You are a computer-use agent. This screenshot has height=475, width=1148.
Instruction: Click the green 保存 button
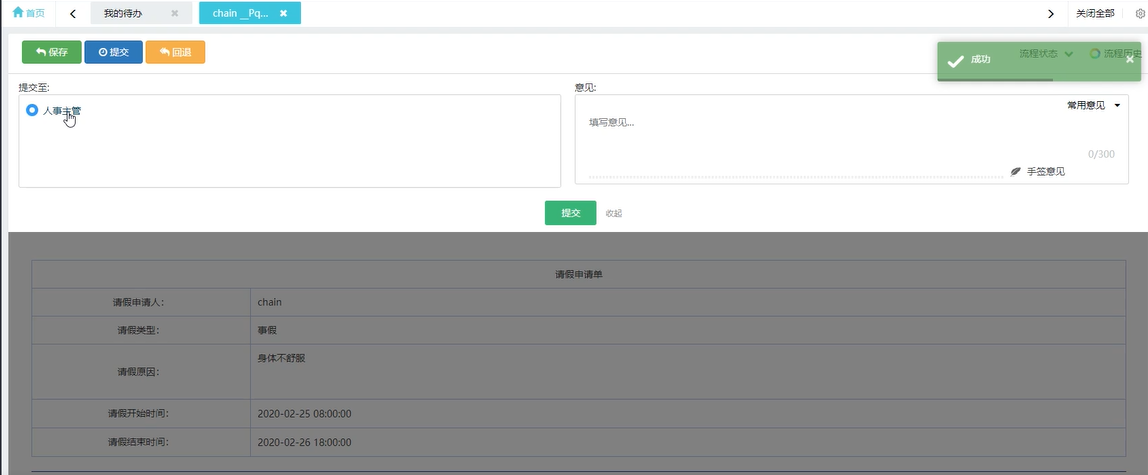tap(52, 52)
